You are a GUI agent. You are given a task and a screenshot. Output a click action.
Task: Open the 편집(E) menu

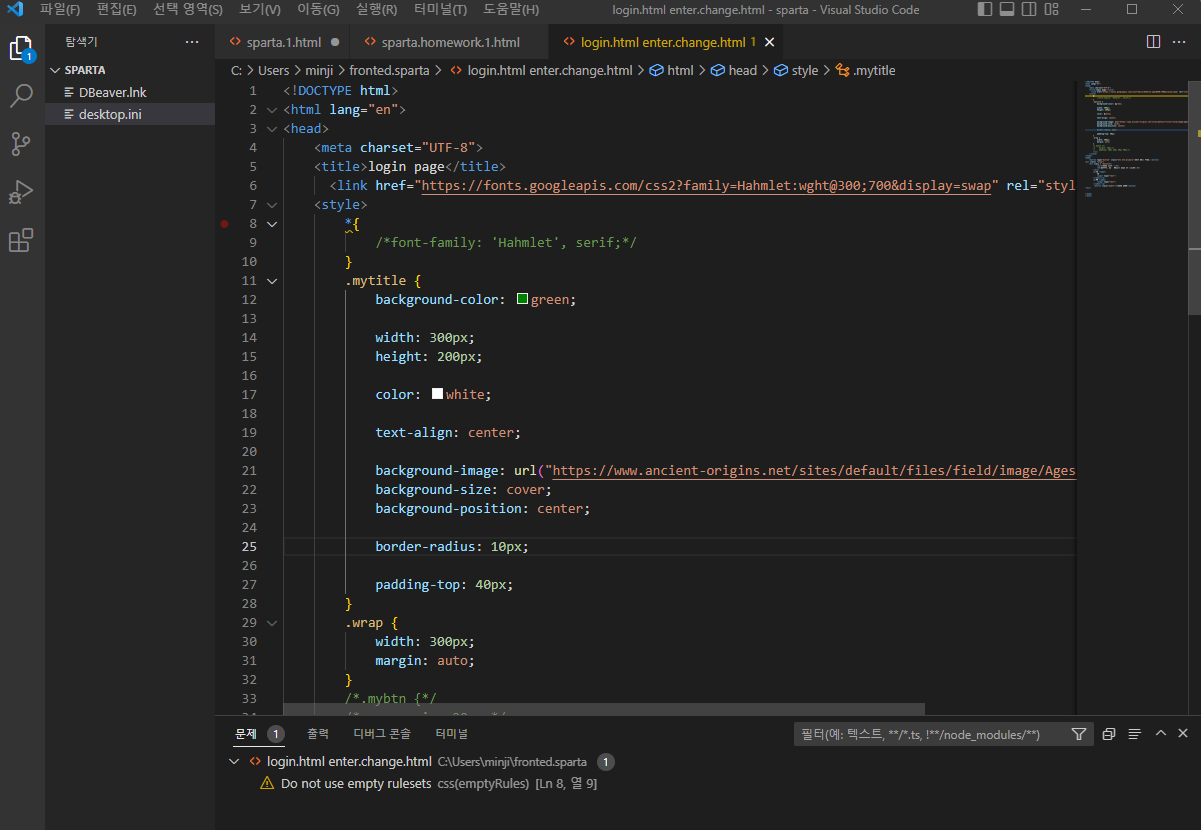click(x=117, y=10)
